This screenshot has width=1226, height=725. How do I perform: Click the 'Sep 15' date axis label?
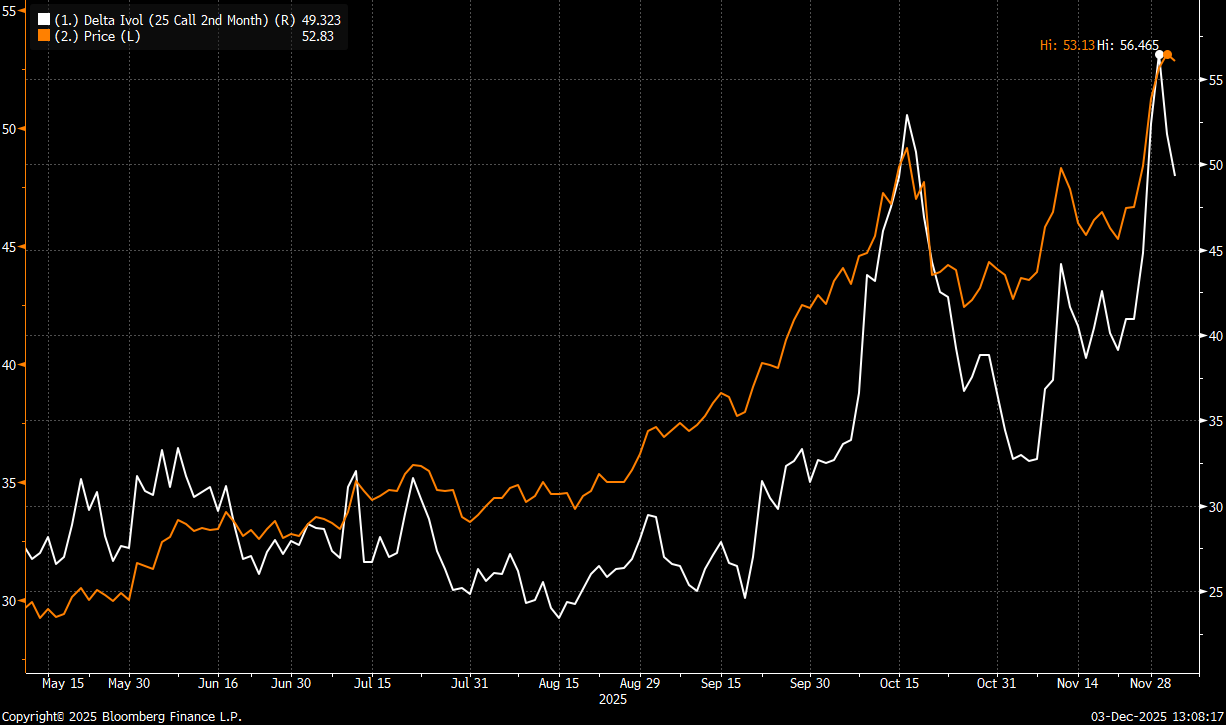720,684
